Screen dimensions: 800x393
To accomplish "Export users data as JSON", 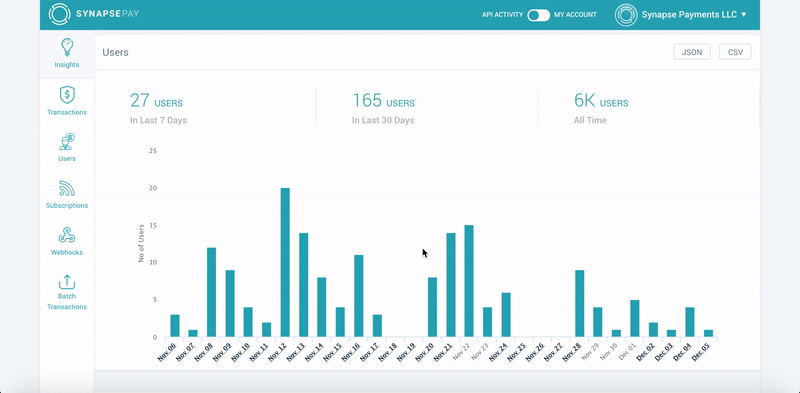I will pos(692,52).
